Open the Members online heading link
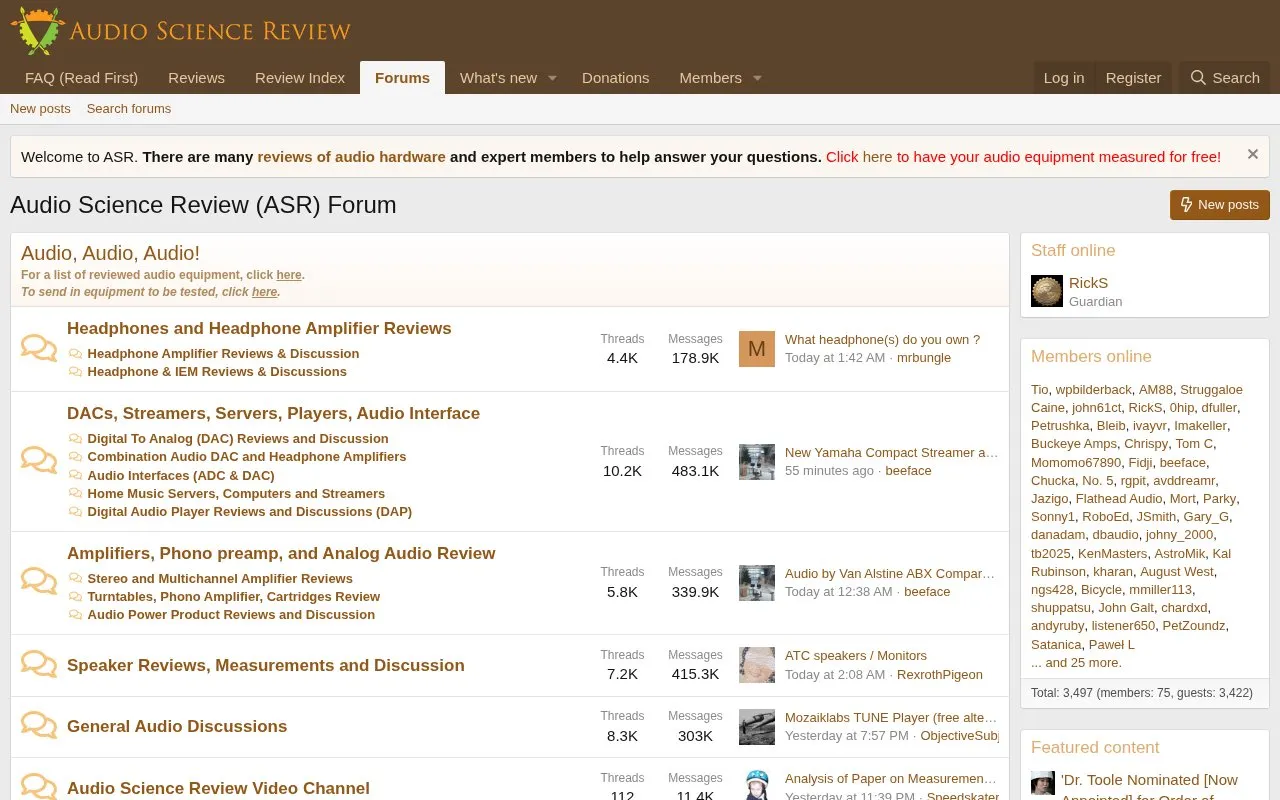1280x800 pixels. point(1091,357)
